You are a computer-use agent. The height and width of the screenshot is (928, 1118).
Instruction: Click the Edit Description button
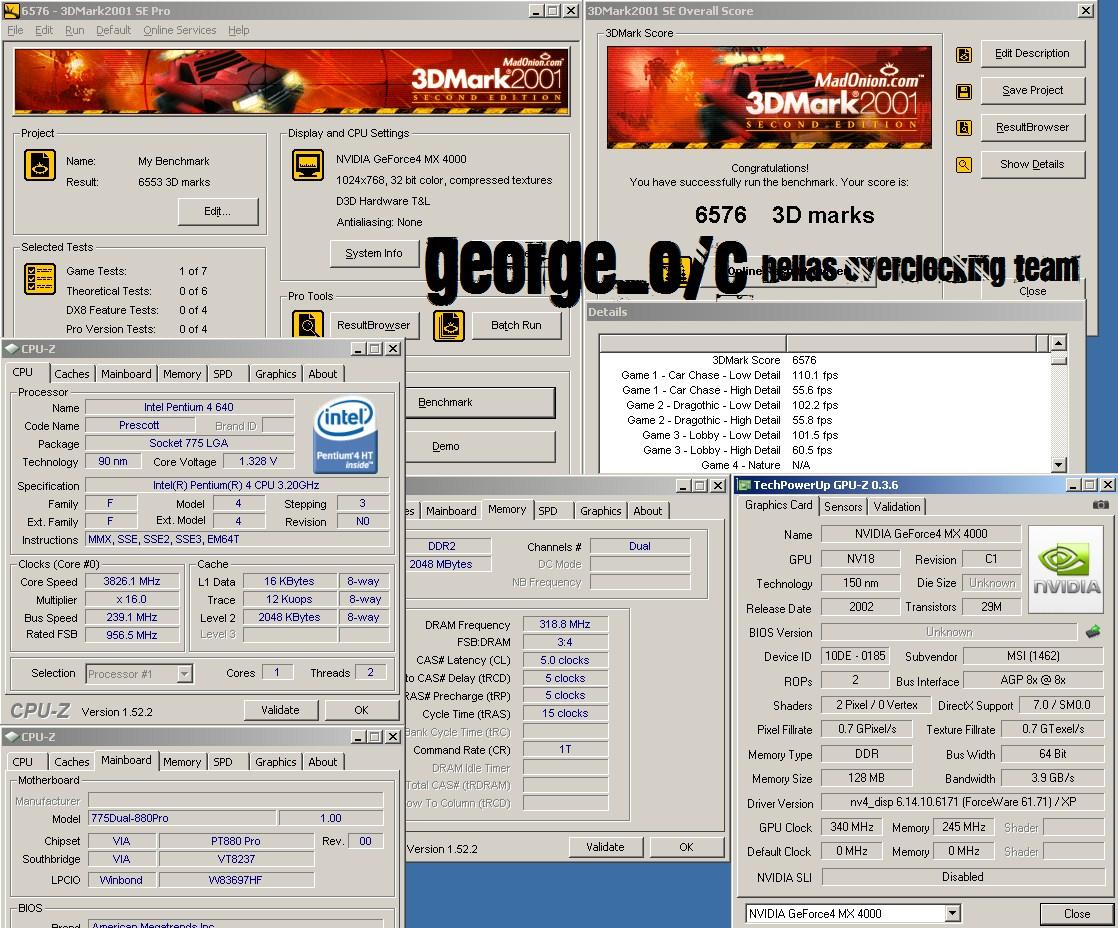point(1032,53)
